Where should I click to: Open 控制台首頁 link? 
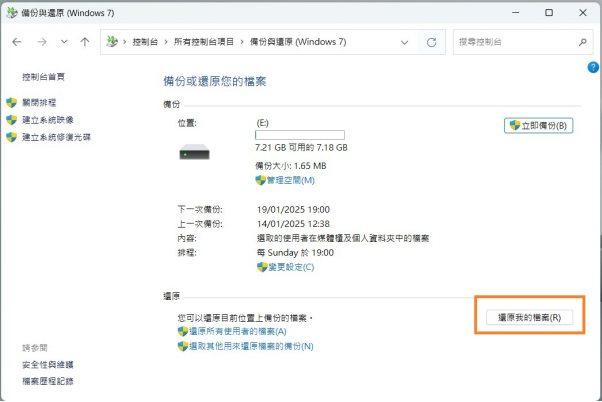pyautogui.click(x=43, y=77)
